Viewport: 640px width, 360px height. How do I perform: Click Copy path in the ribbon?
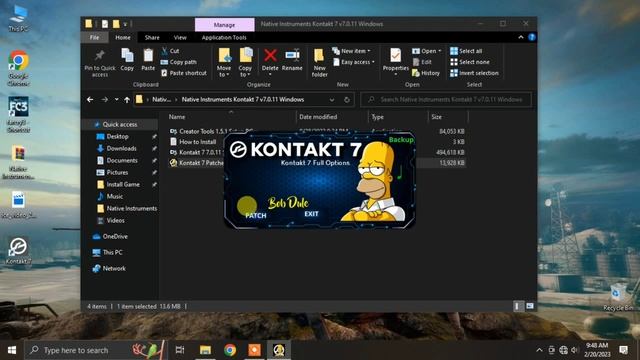[x=179, y=62]
